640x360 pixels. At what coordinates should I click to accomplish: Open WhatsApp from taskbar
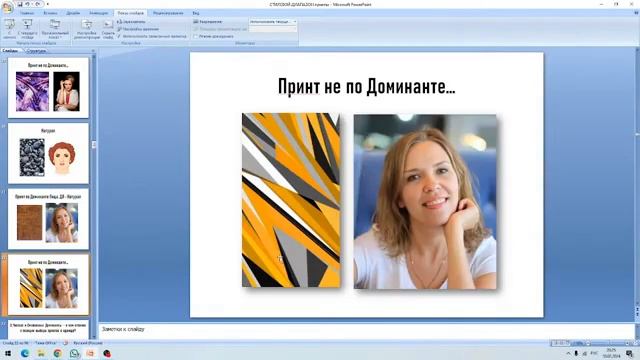tap(74, 353)
